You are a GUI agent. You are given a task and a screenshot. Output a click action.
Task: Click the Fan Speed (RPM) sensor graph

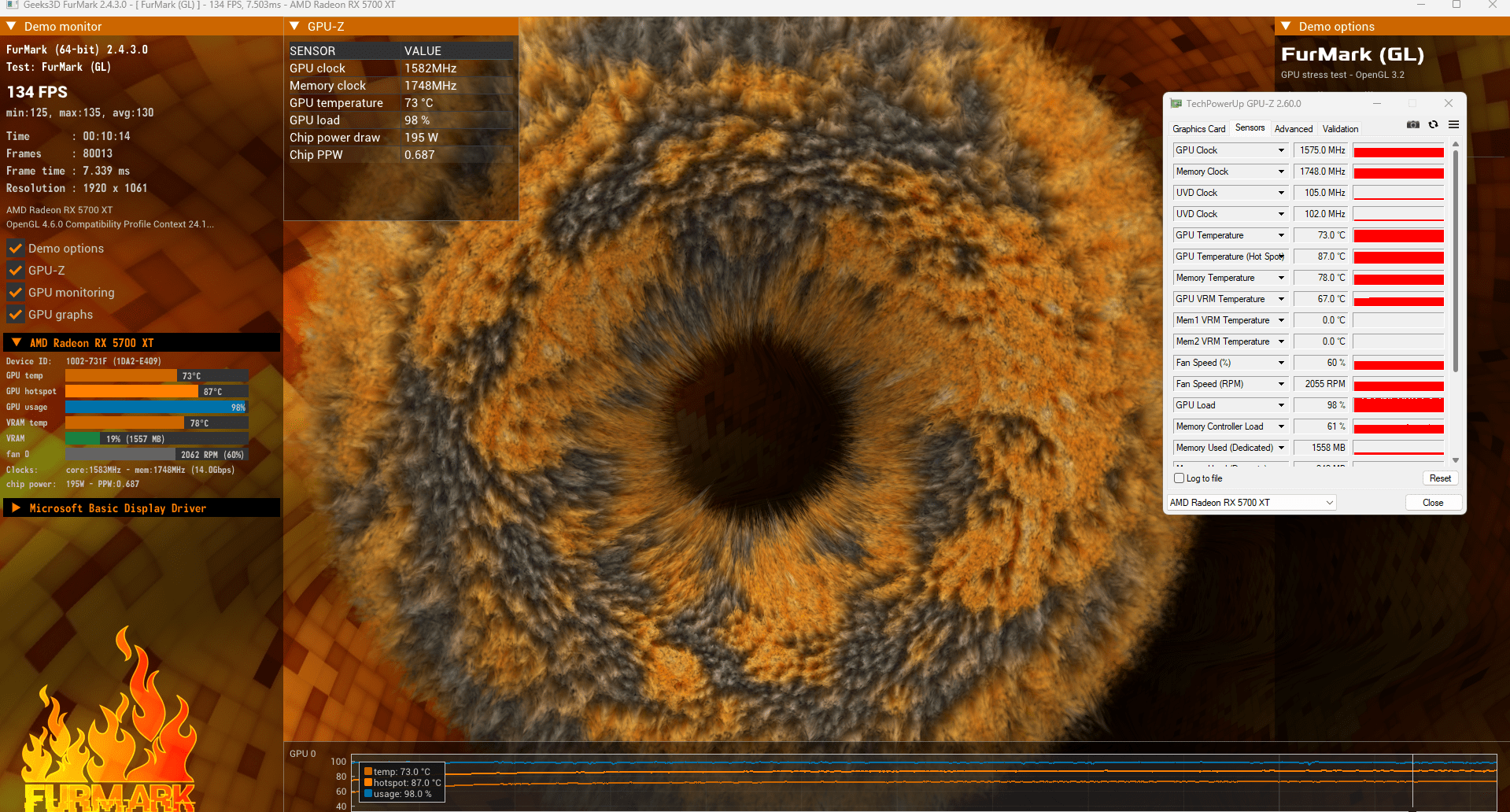point(1398,384)
